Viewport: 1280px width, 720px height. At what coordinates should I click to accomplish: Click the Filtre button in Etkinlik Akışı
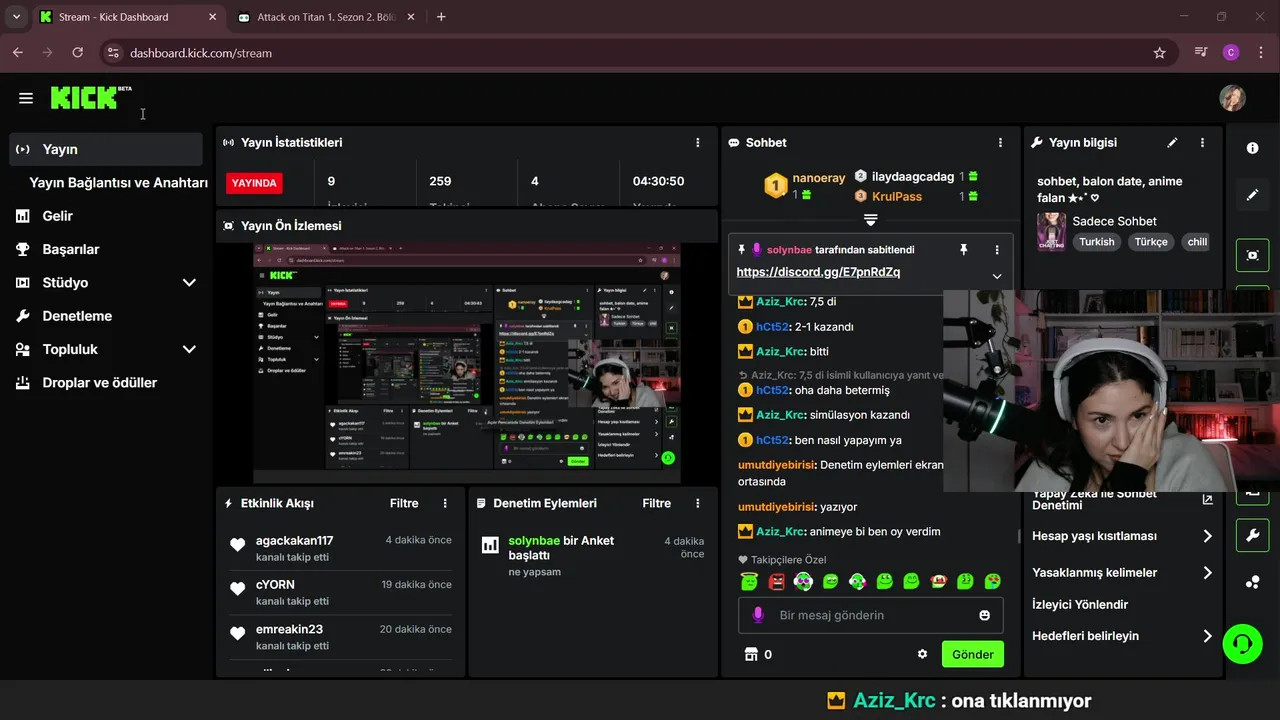coord(404,503)
